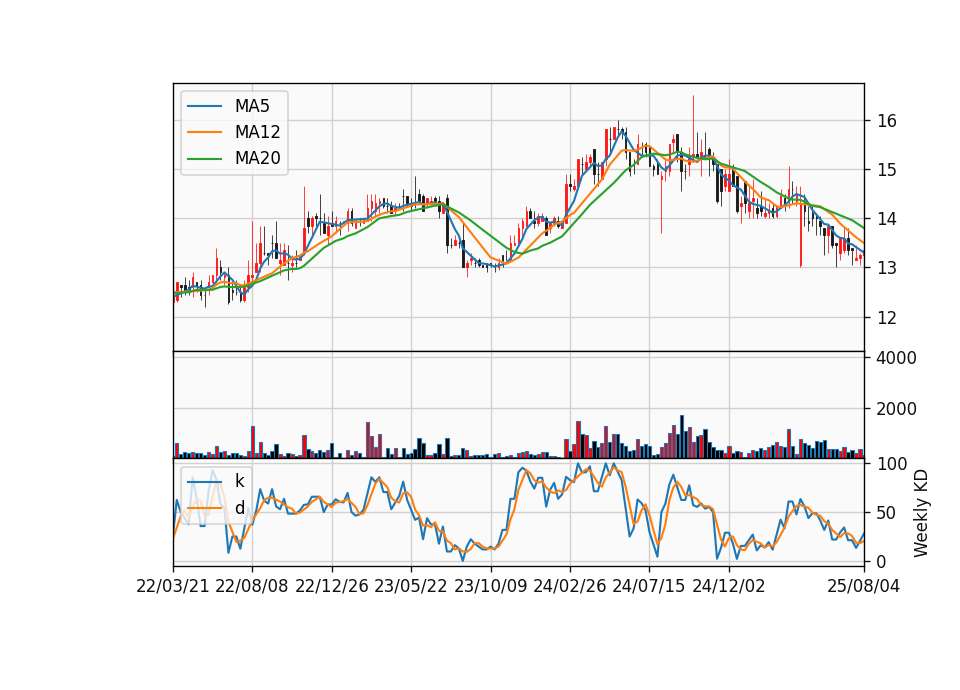The image size is (960, 690).
Task: Click the 23/10/09 date tick label
Action: [x=490, y=586]
